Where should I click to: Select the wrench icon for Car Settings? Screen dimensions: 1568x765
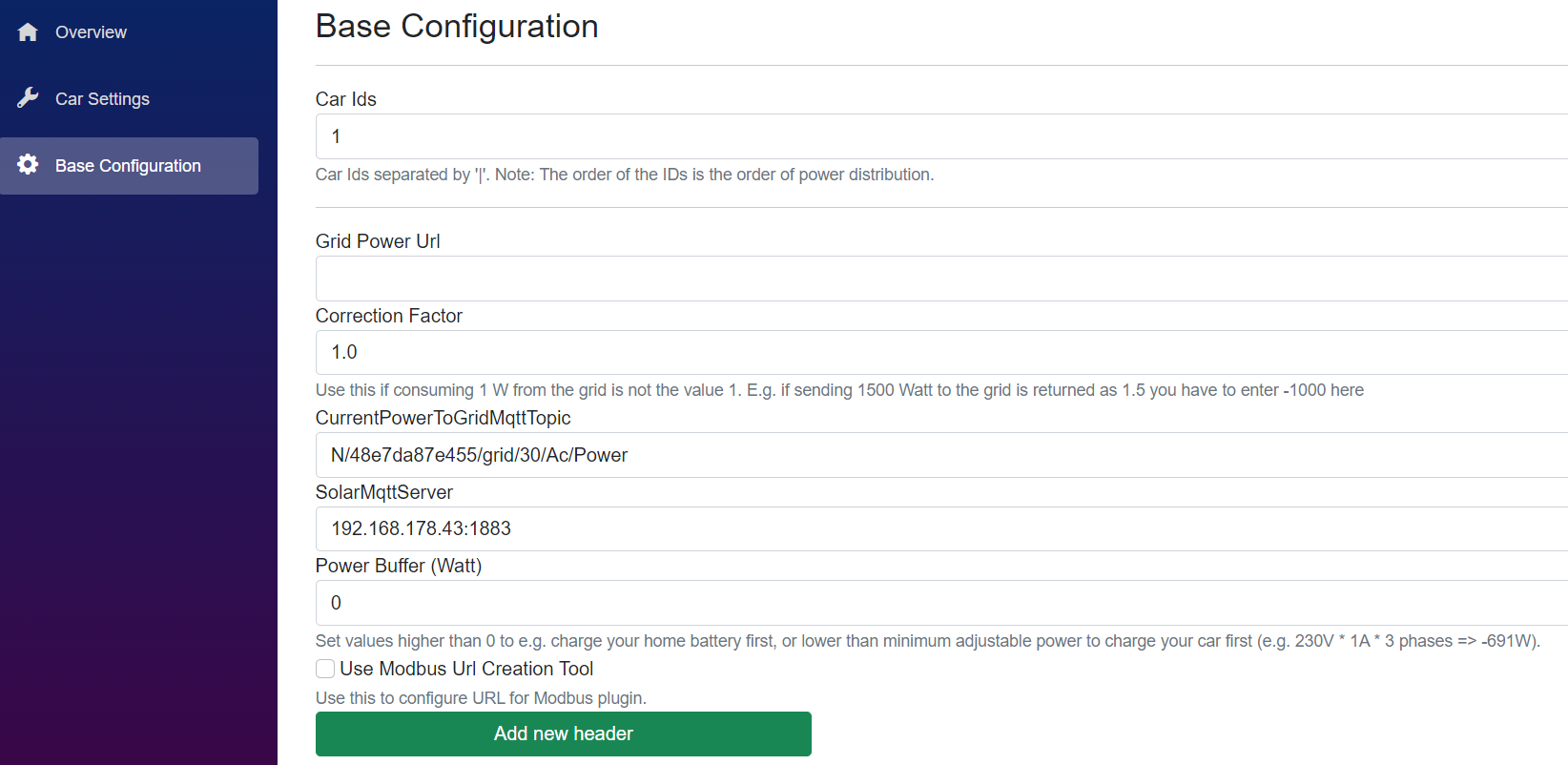[x=28, y=98]
